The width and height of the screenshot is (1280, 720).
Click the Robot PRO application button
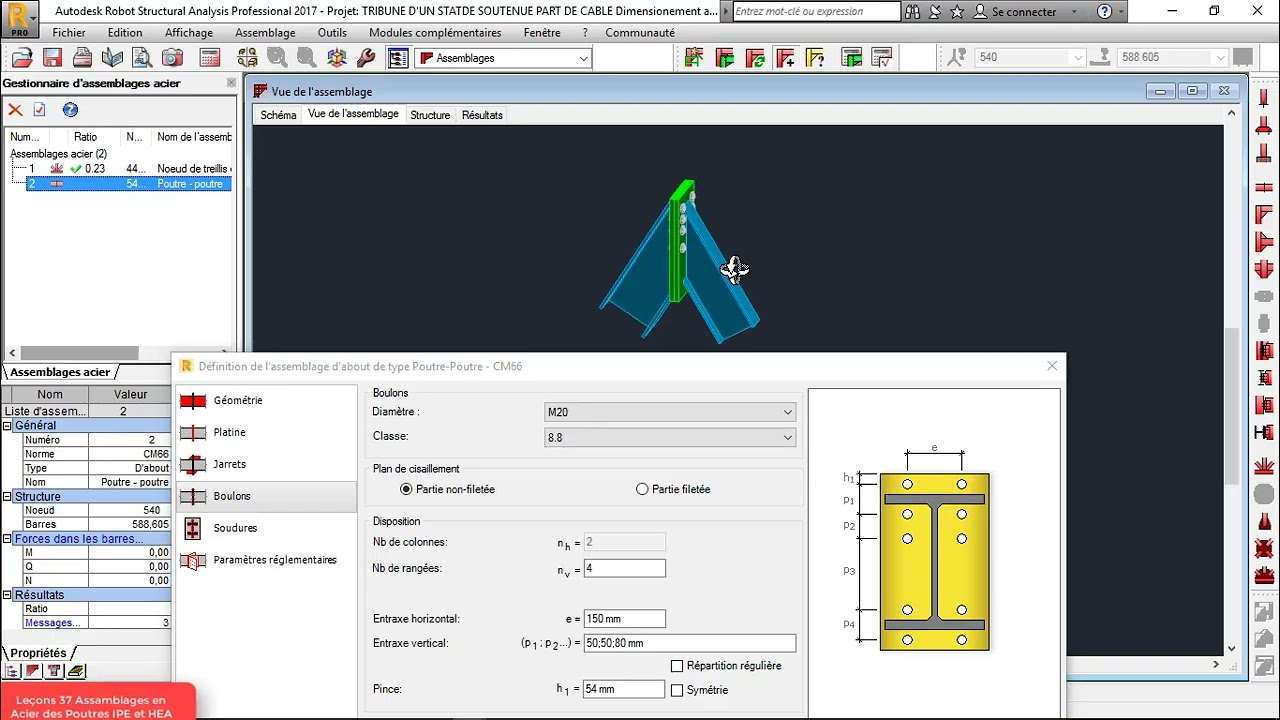[x=19, y=18]
